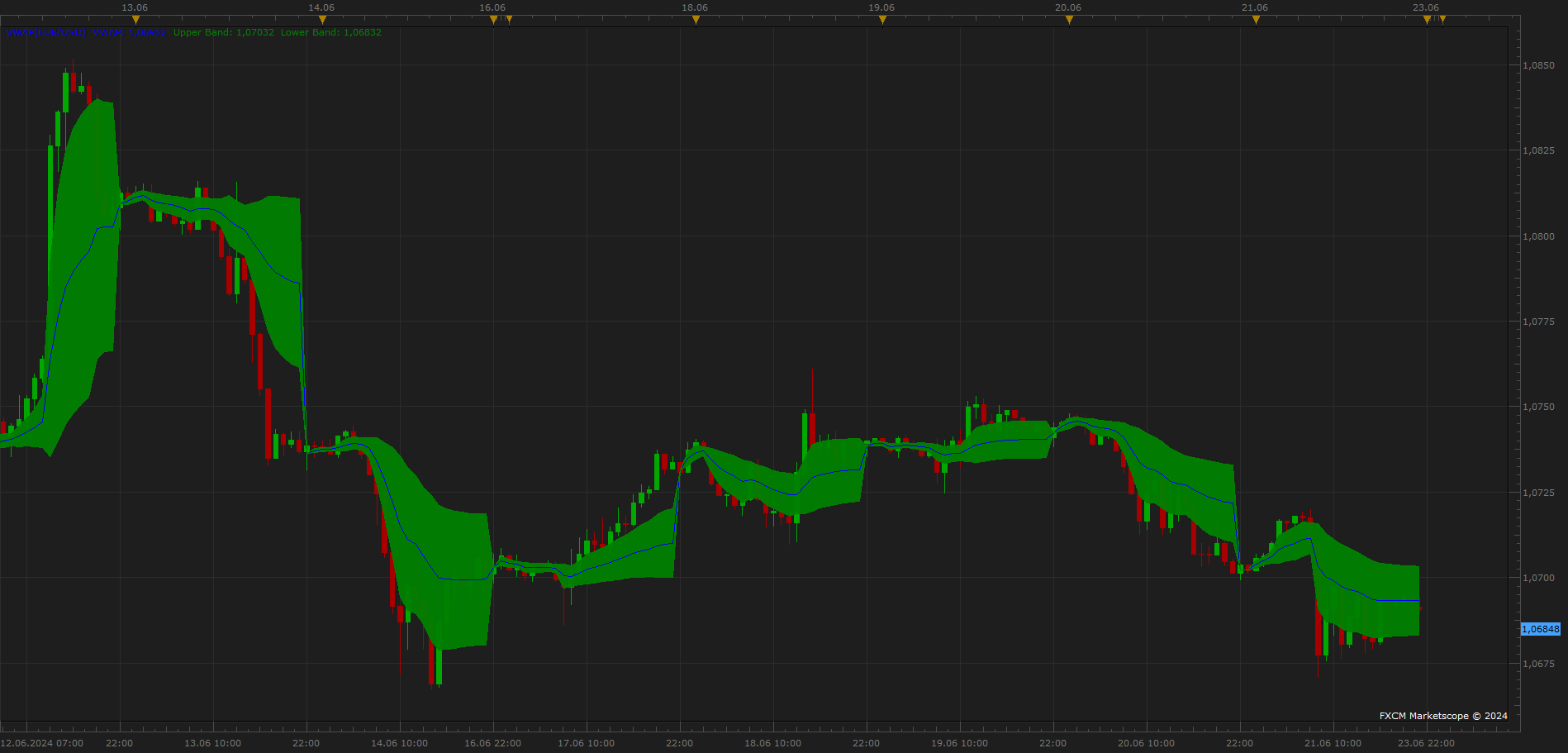Click the 14.06 date label at top
This screenshot has height=753, width=1568.
[x=321, y=7]
